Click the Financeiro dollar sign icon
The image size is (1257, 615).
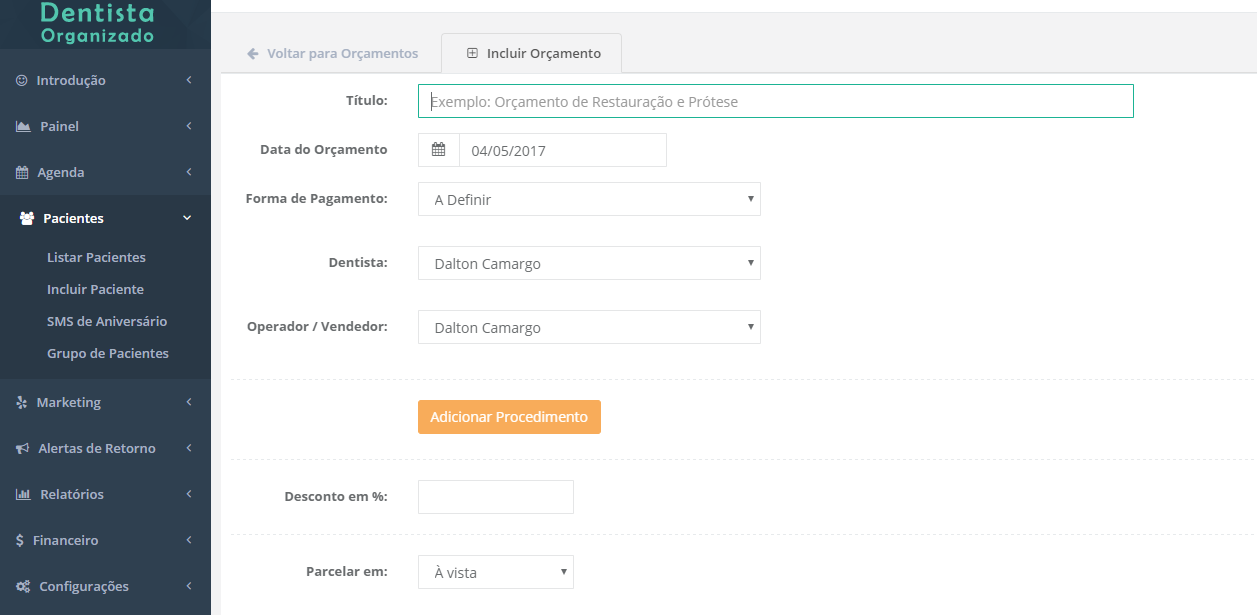(x=20, y=541)
